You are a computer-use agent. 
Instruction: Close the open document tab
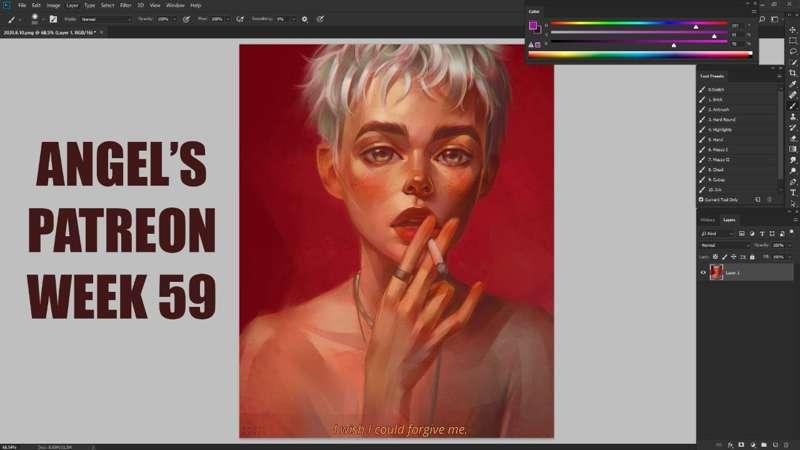(x=102, y=32)
